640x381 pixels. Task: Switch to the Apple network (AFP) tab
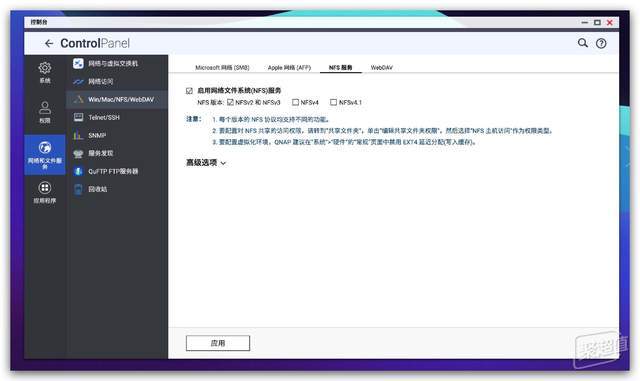289,67
